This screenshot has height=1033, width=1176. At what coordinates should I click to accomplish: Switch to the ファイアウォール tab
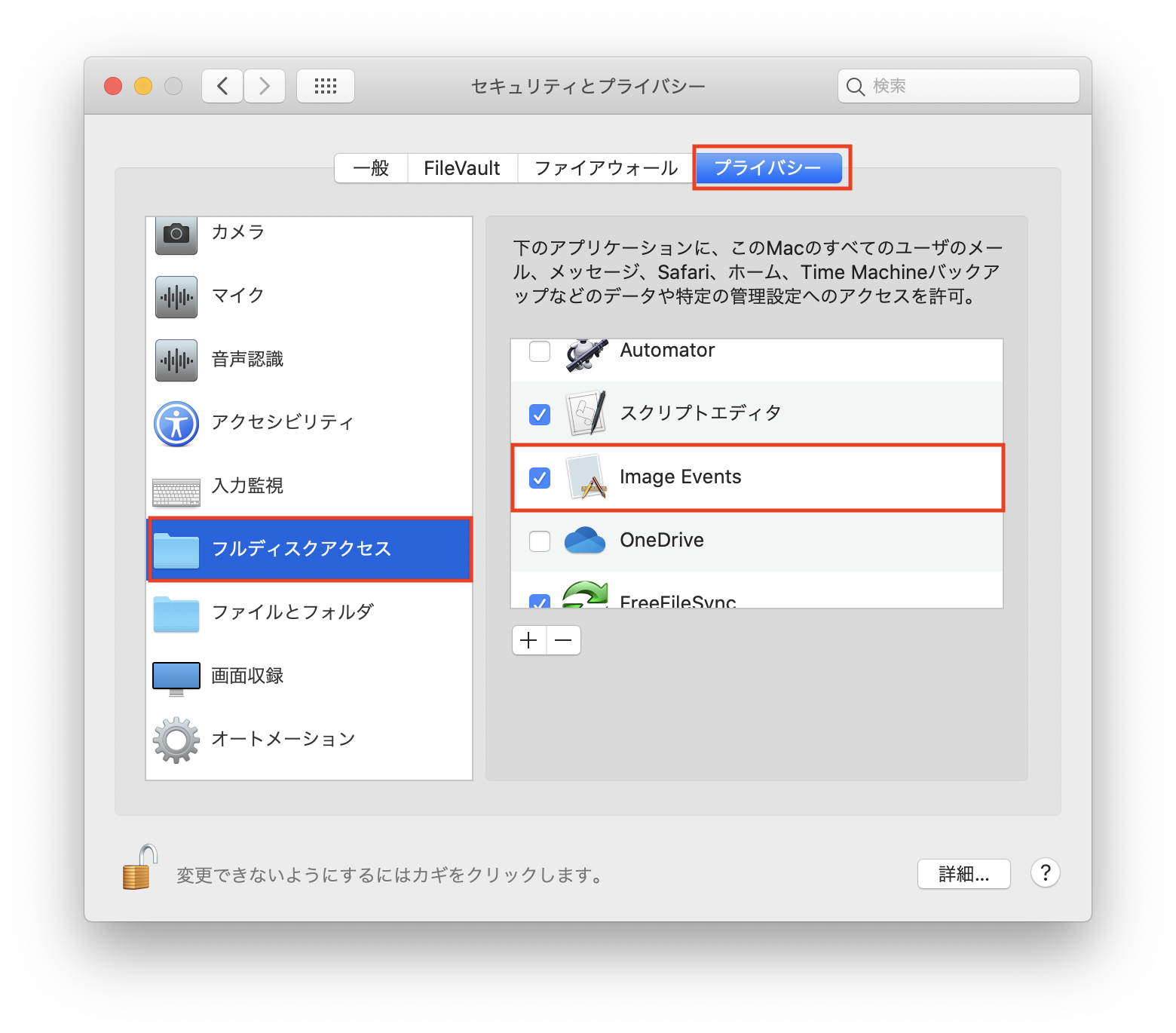(x=606, y=168)
